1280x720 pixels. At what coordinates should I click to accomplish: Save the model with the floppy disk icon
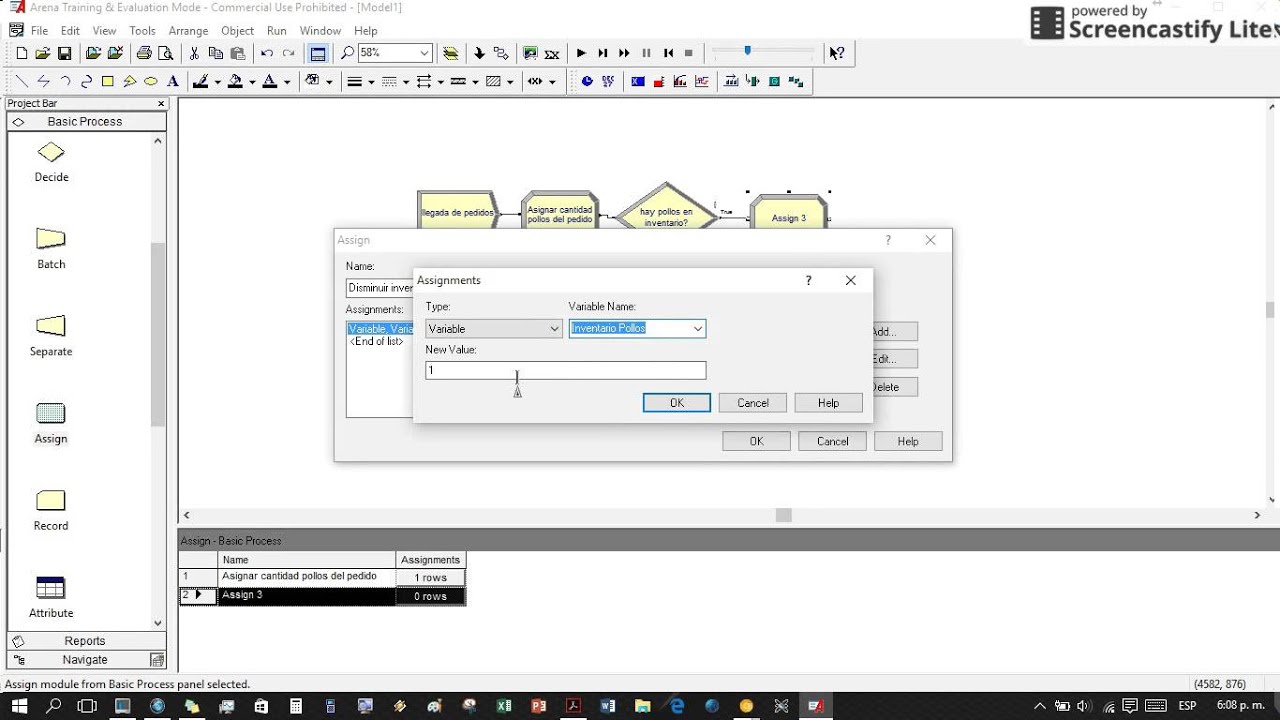coord(64,53)
